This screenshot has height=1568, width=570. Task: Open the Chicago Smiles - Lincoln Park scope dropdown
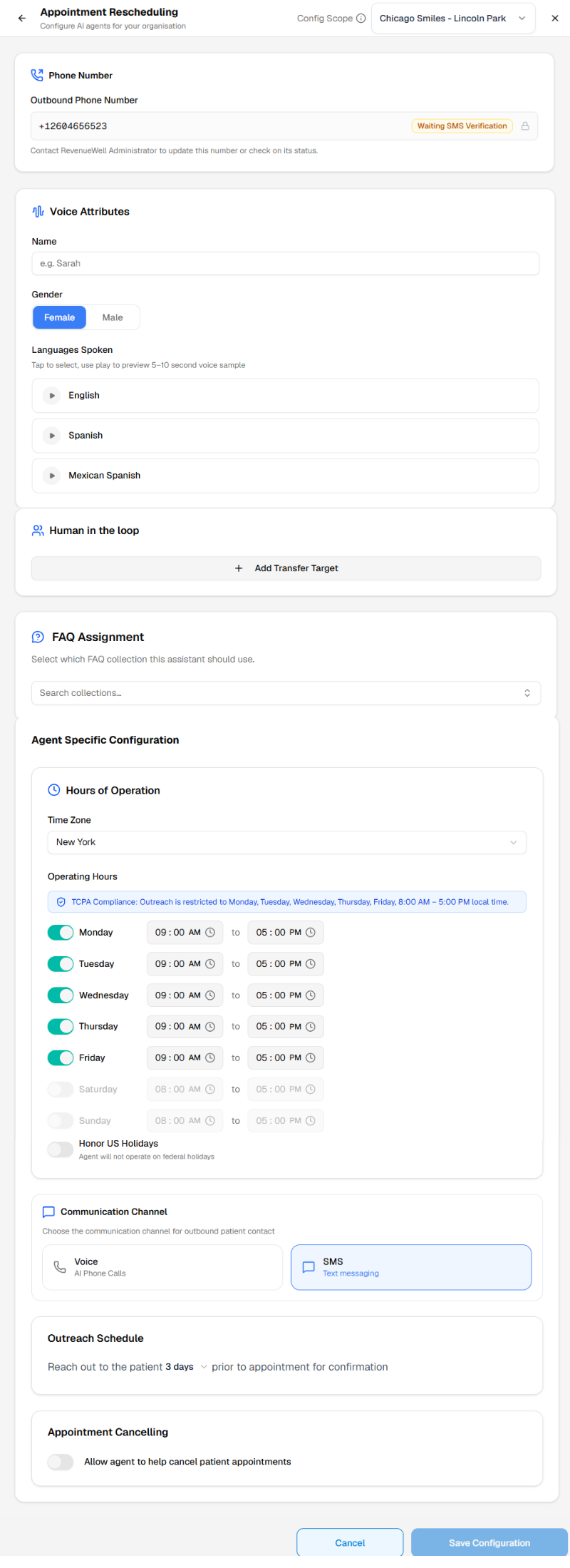point(452,19)
